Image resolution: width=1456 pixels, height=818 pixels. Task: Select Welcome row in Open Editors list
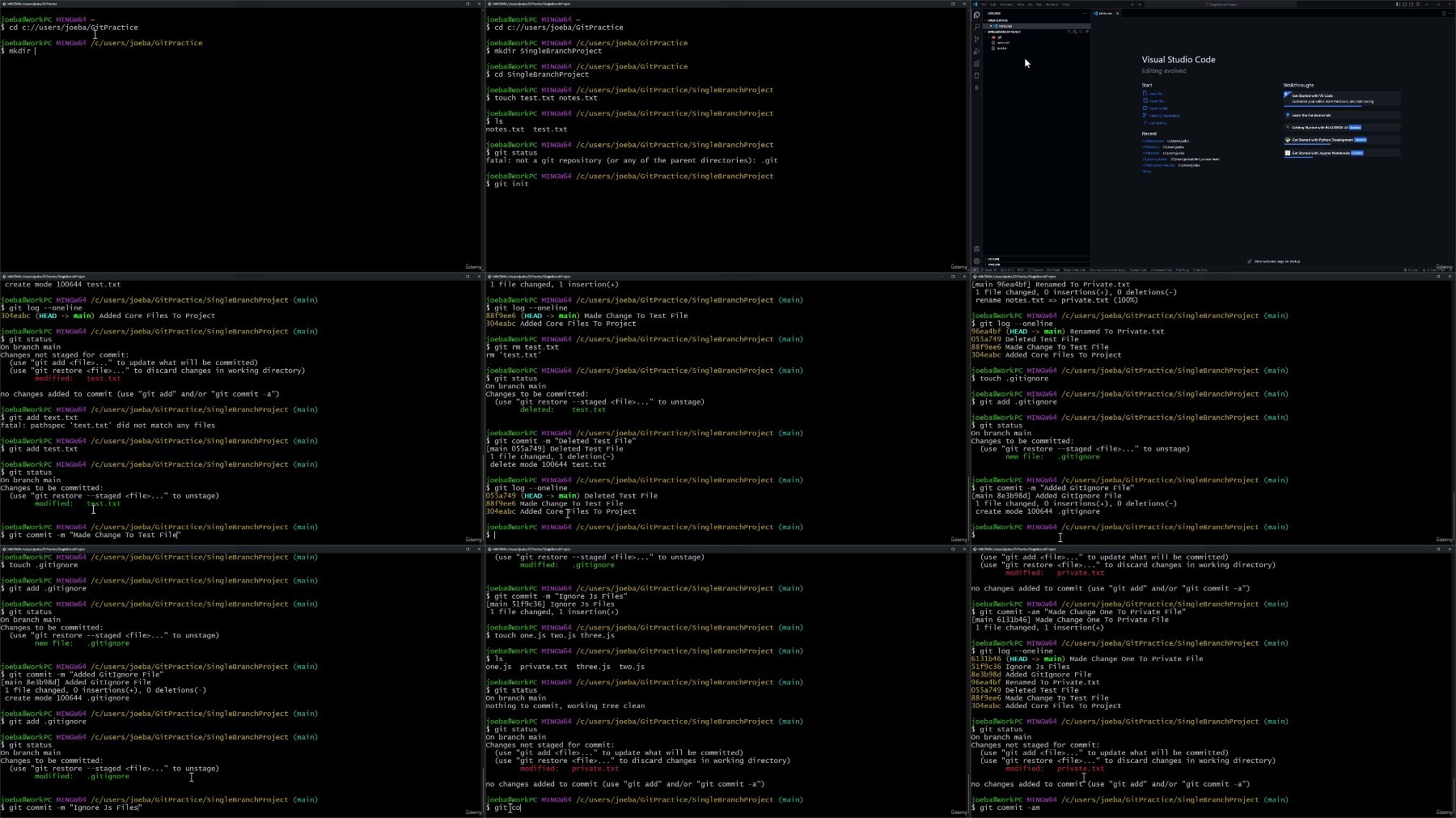[1037, 26]
